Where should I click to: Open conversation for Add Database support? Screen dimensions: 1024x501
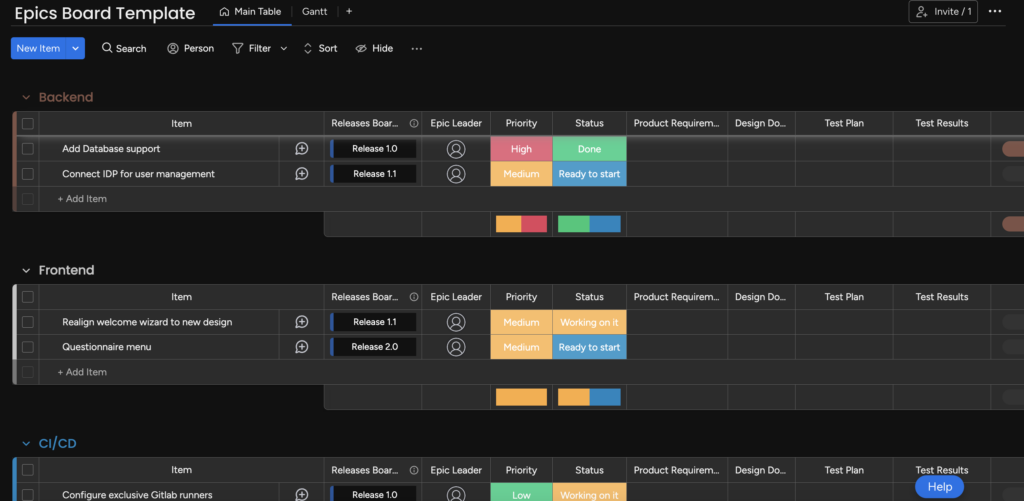[301, 149]
